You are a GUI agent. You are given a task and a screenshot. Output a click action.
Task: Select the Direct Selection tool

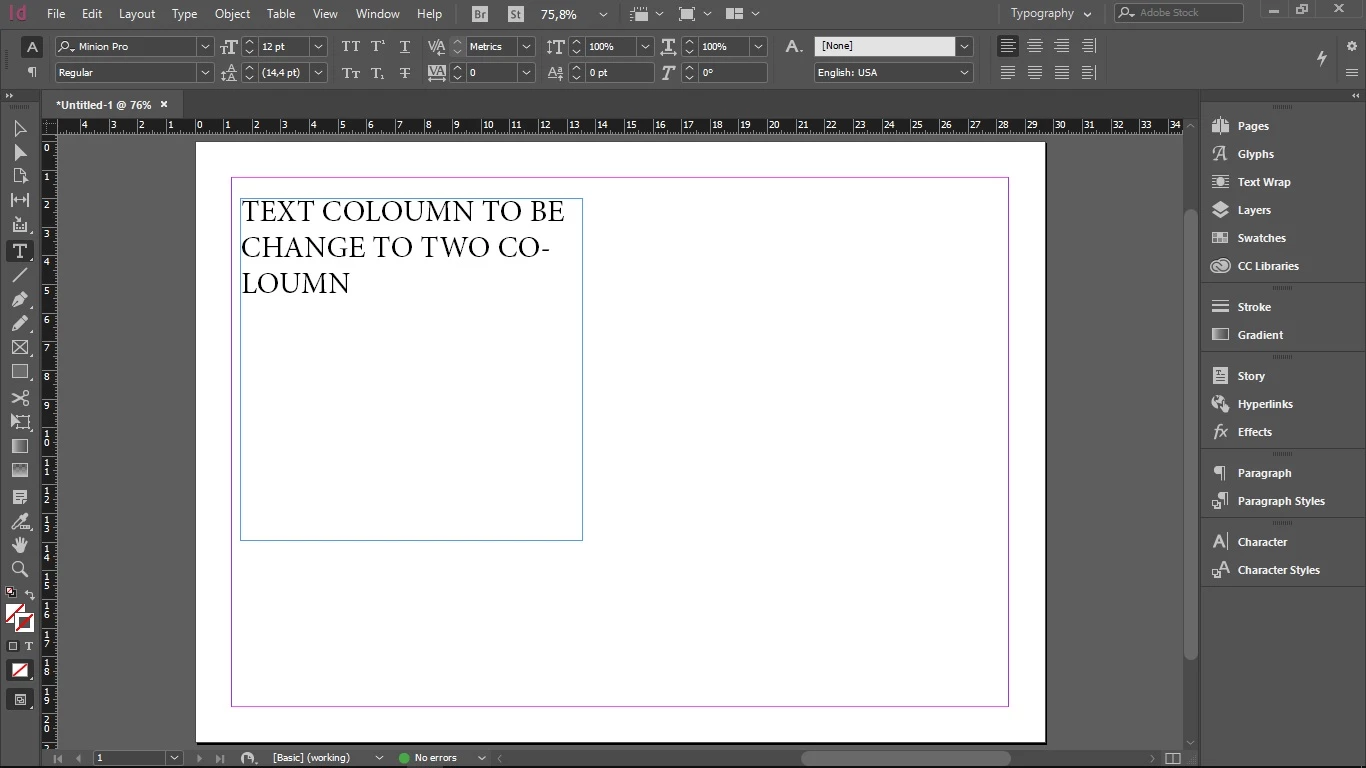click(x=20, y=152)
